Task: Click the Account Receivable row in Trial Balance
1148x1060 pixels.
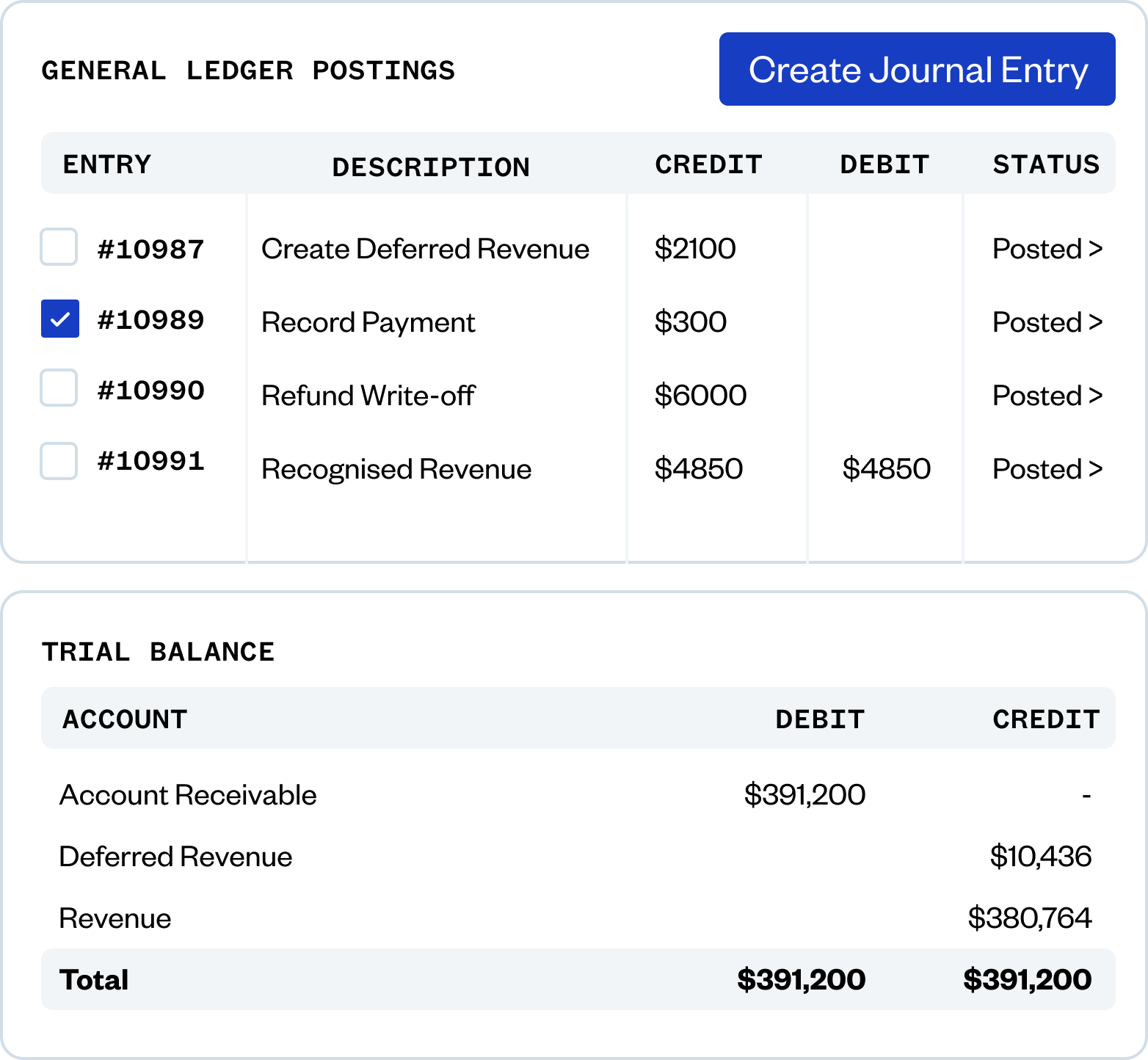Action: tap(188, 795)
